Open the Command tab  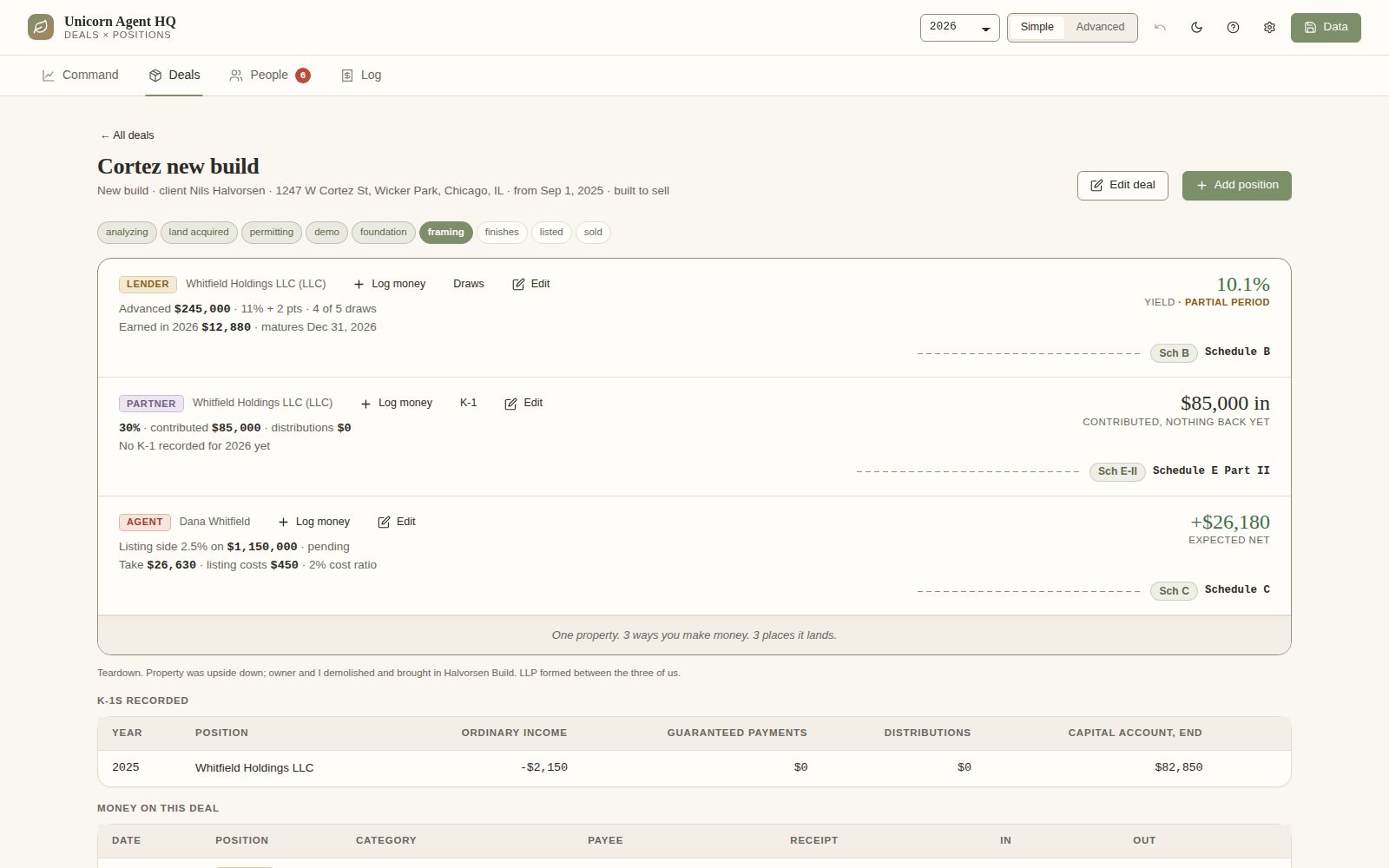(x=80, y=76)
